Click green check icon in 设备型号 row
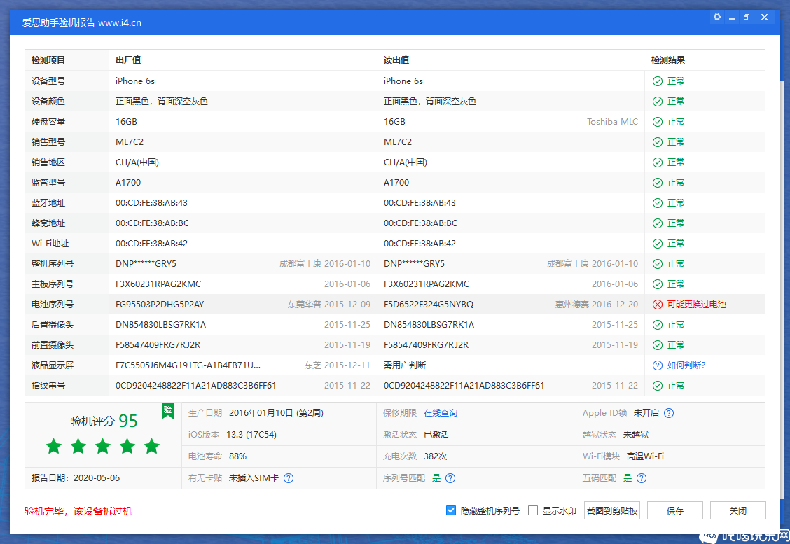 [x=657, y=81]
